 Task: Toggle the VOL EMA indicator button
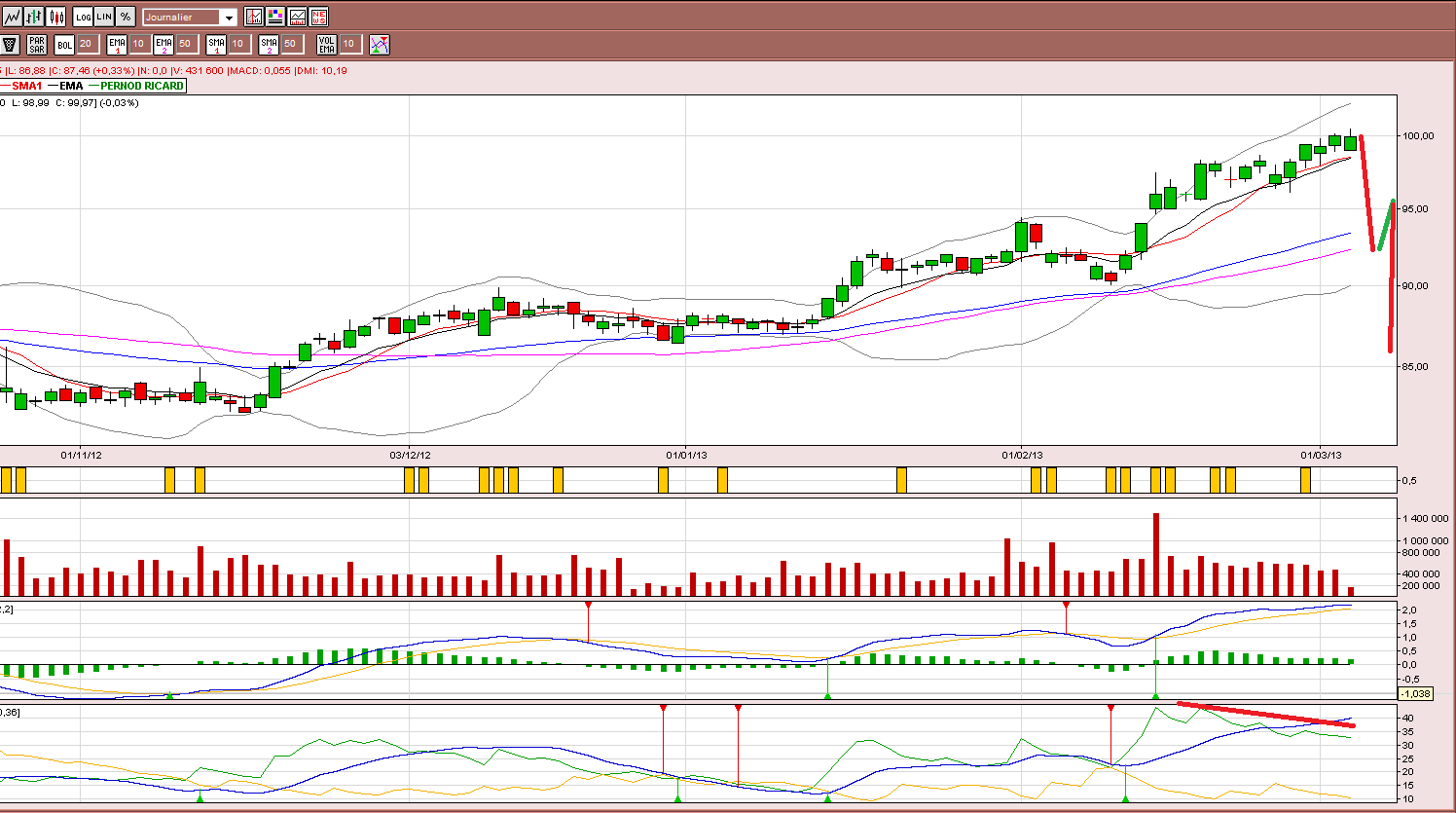[326, 44]
